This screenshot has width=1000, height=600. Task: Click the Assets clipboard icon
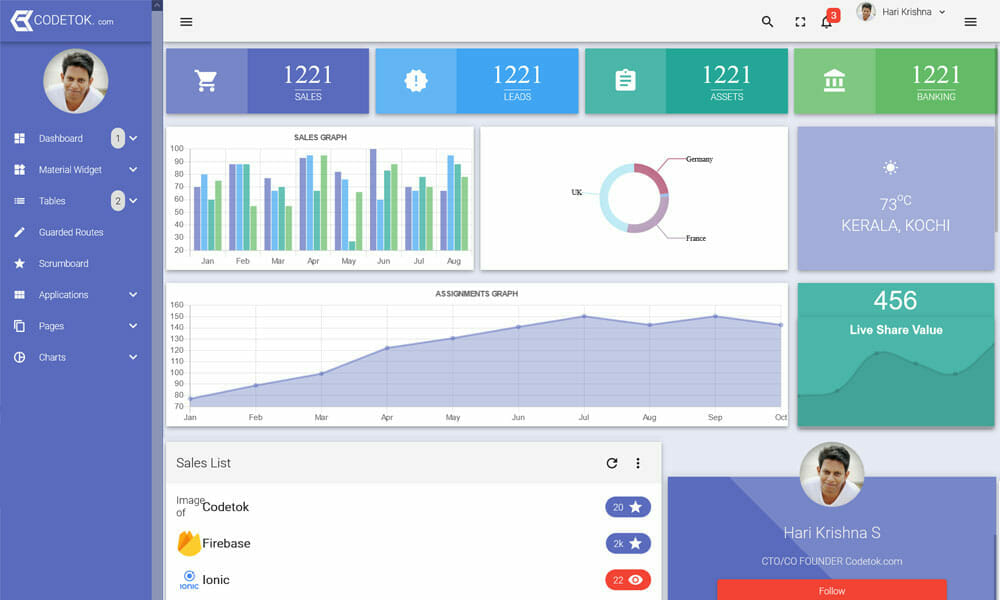click(625, 81)
